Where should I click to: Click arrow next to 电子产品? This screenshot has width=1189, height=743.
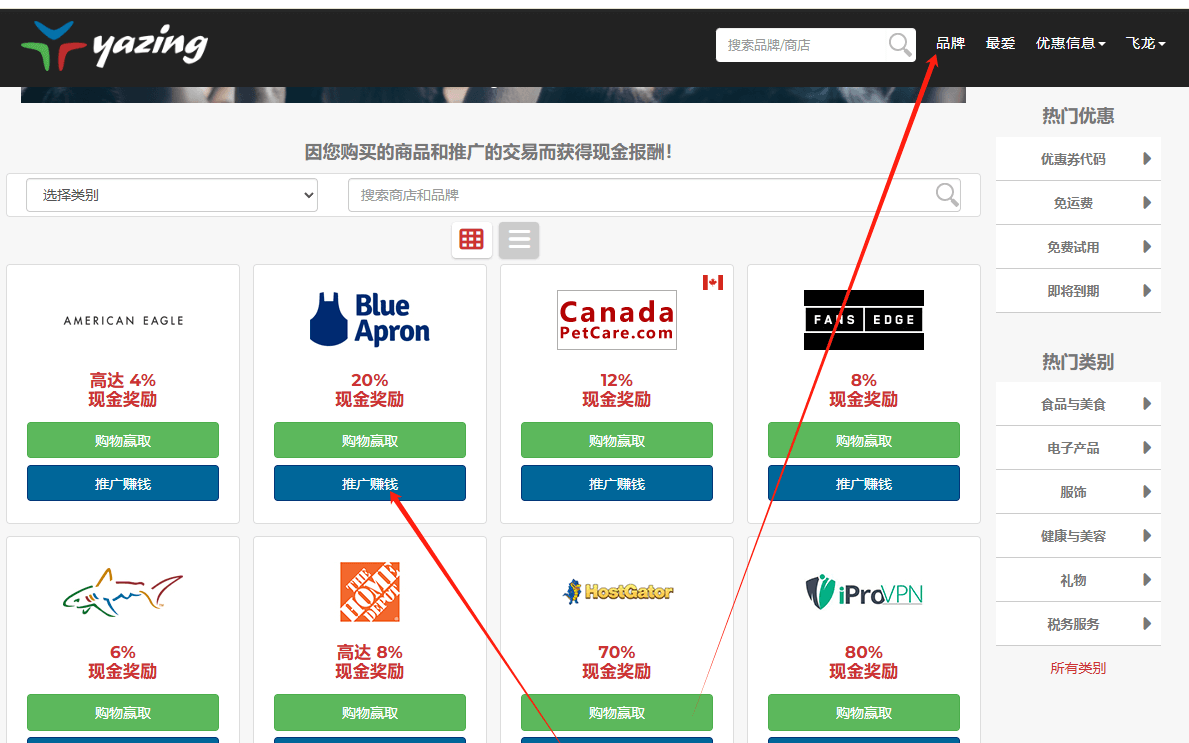(x=1147, y=447)
